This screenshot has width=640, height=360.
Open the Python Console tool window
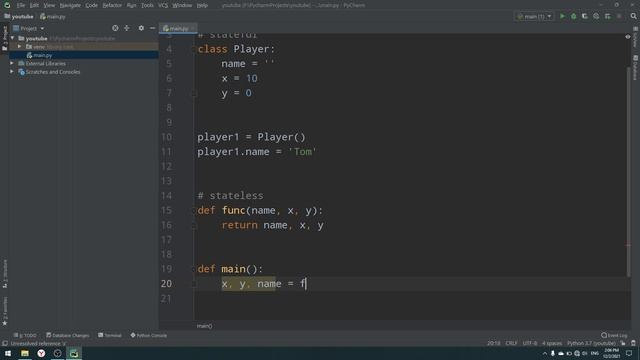(149, 336)
